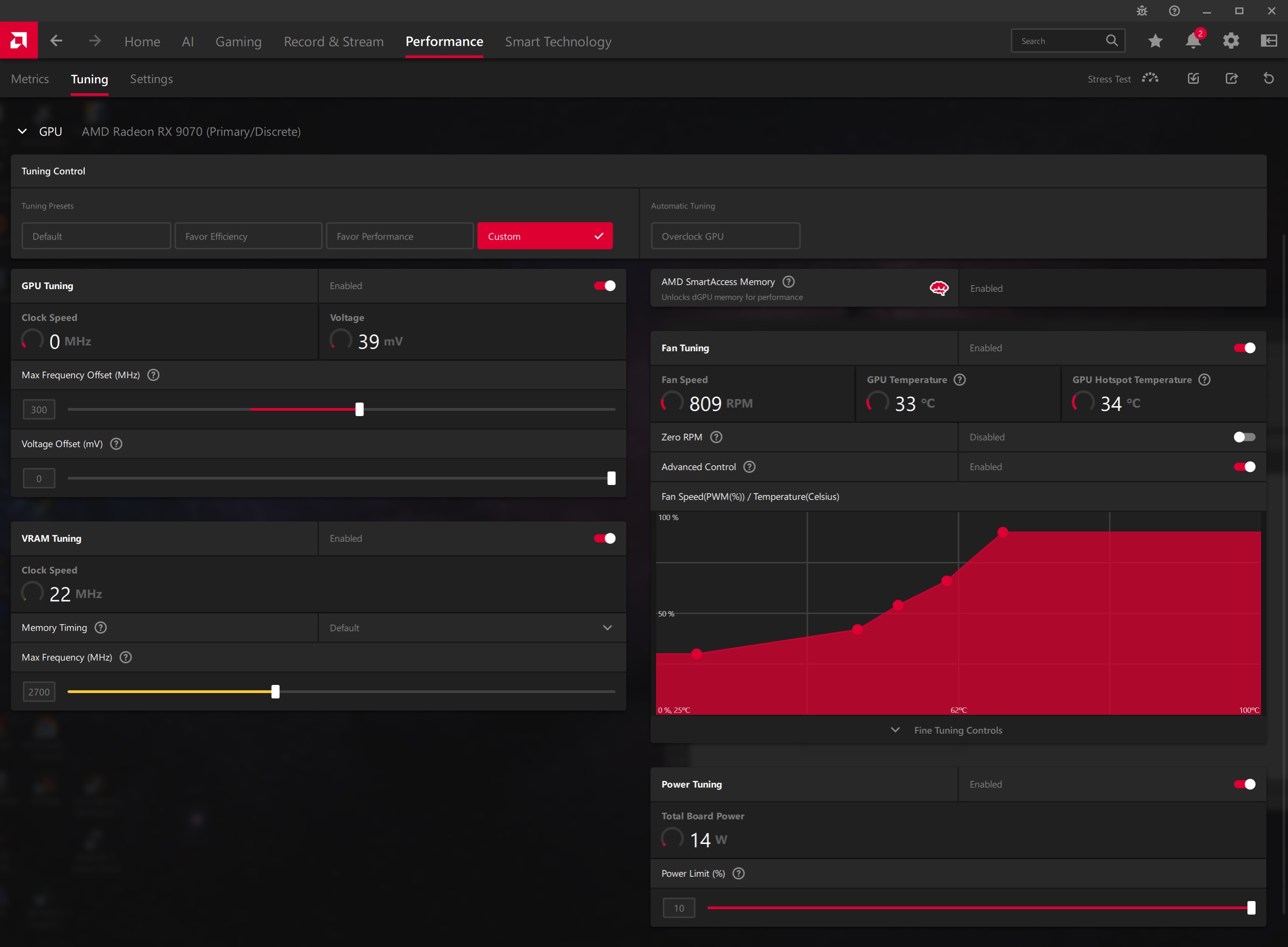Disable the GPU Tuning toggle
This screenshot has height=947, width=1288.
click(605, 285)
